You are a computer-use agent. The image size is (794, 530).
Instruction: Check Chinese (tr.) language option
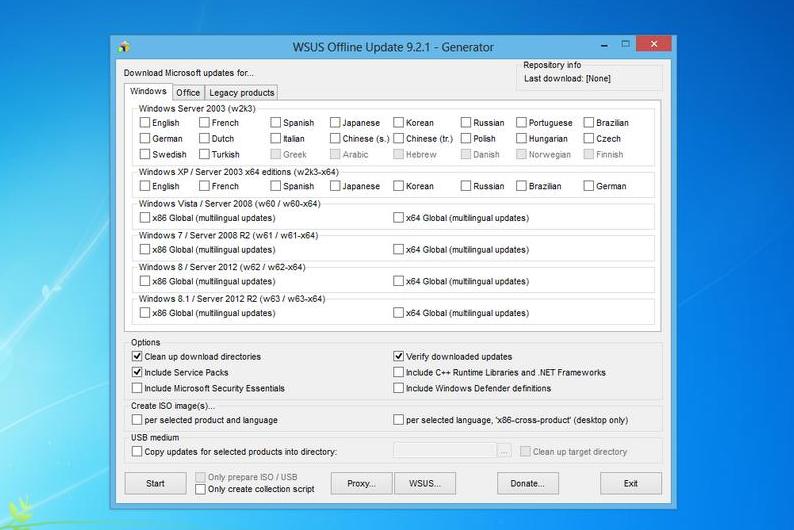399,138
